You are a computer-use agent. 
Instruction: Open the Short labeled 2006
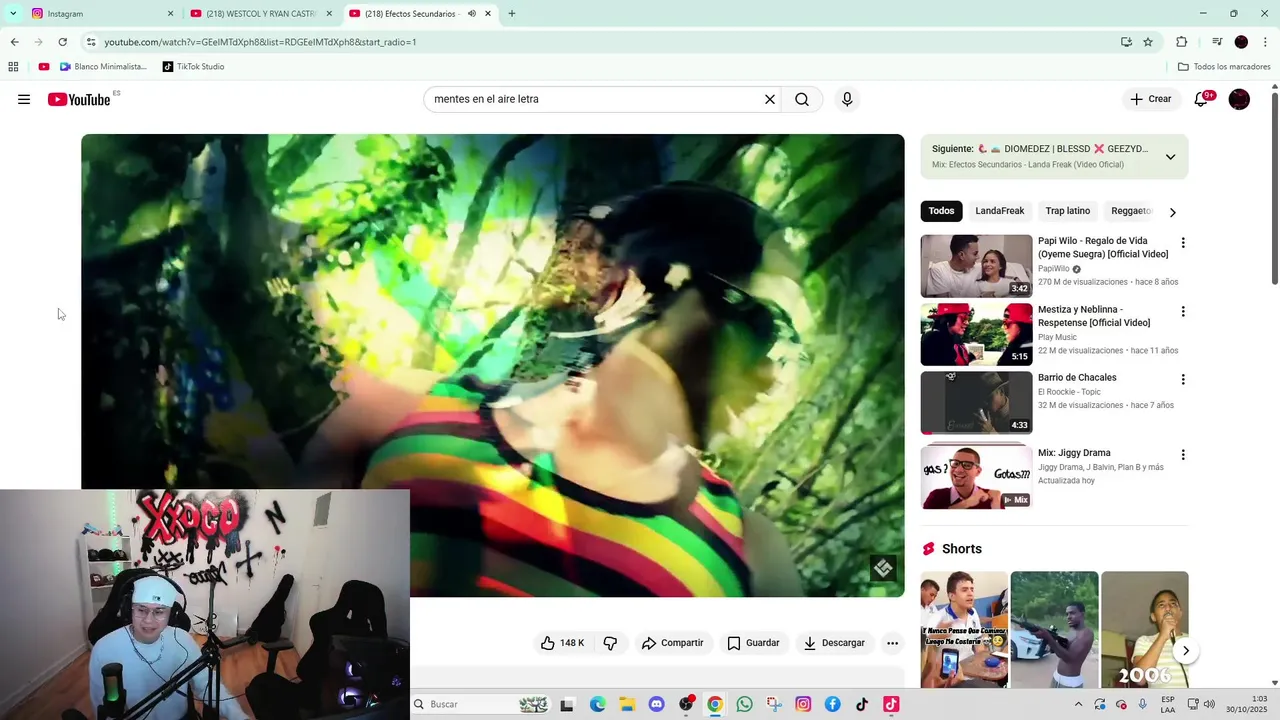click(x=1144, y=630)
